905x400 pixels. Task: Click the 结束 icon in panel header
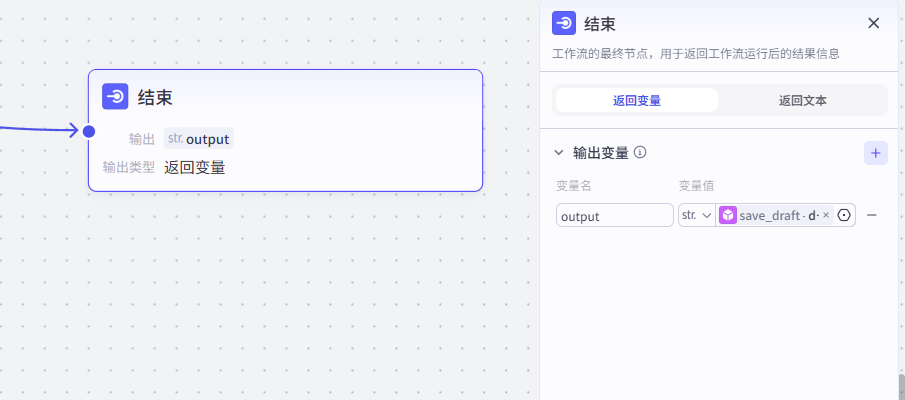tap(564, 24)
